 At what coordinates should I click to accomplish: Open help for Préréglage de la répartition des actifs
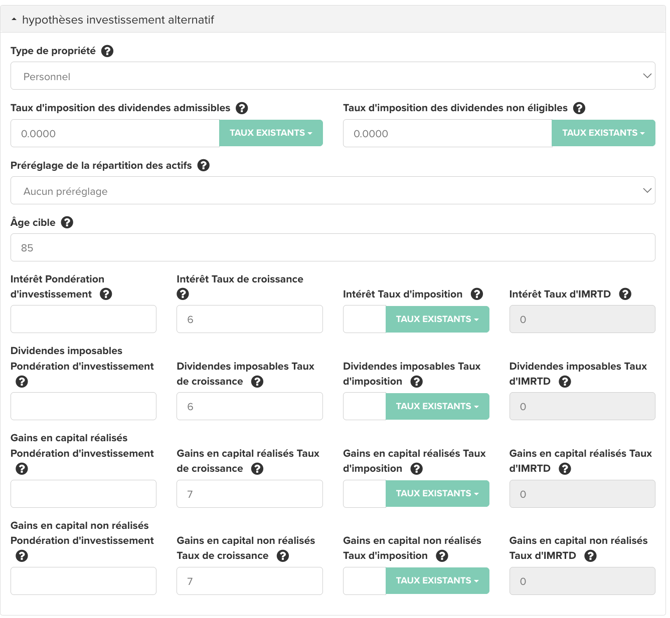[x=203, y=165]
